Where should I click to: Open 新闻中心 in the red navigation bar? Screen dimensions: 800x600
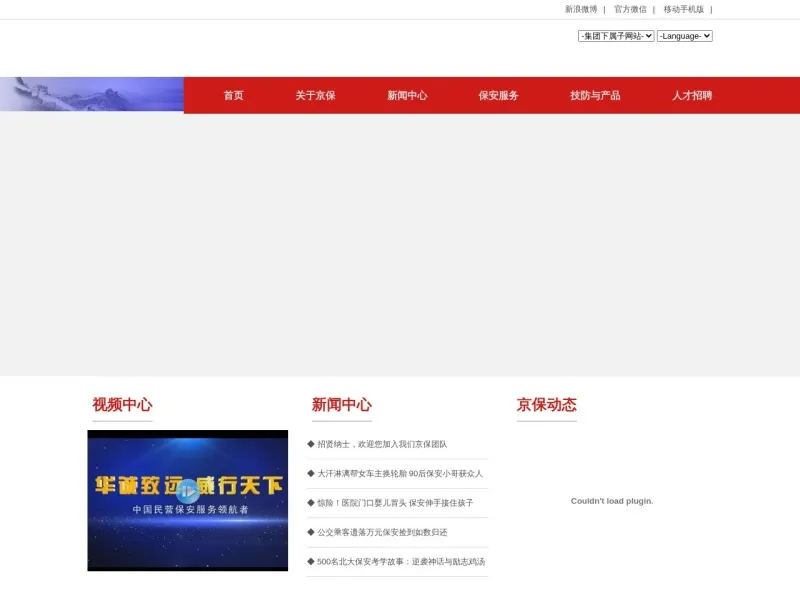[x=407, y=95]
